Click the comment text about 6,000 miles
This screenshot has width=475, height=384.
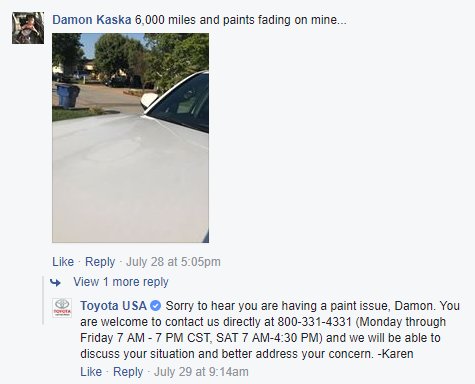tap(241, 20)
